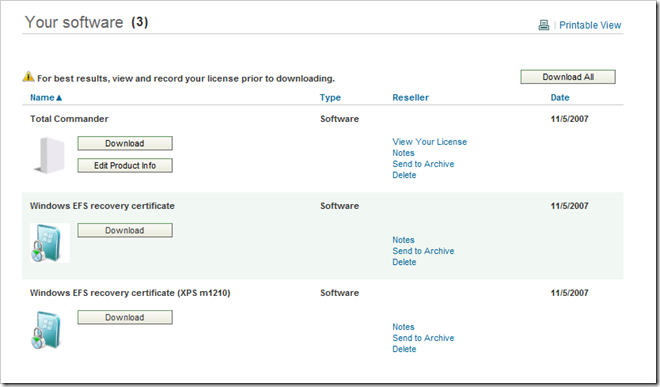Delete the shaded-row EFS recovery certificate

click(404, 262)
